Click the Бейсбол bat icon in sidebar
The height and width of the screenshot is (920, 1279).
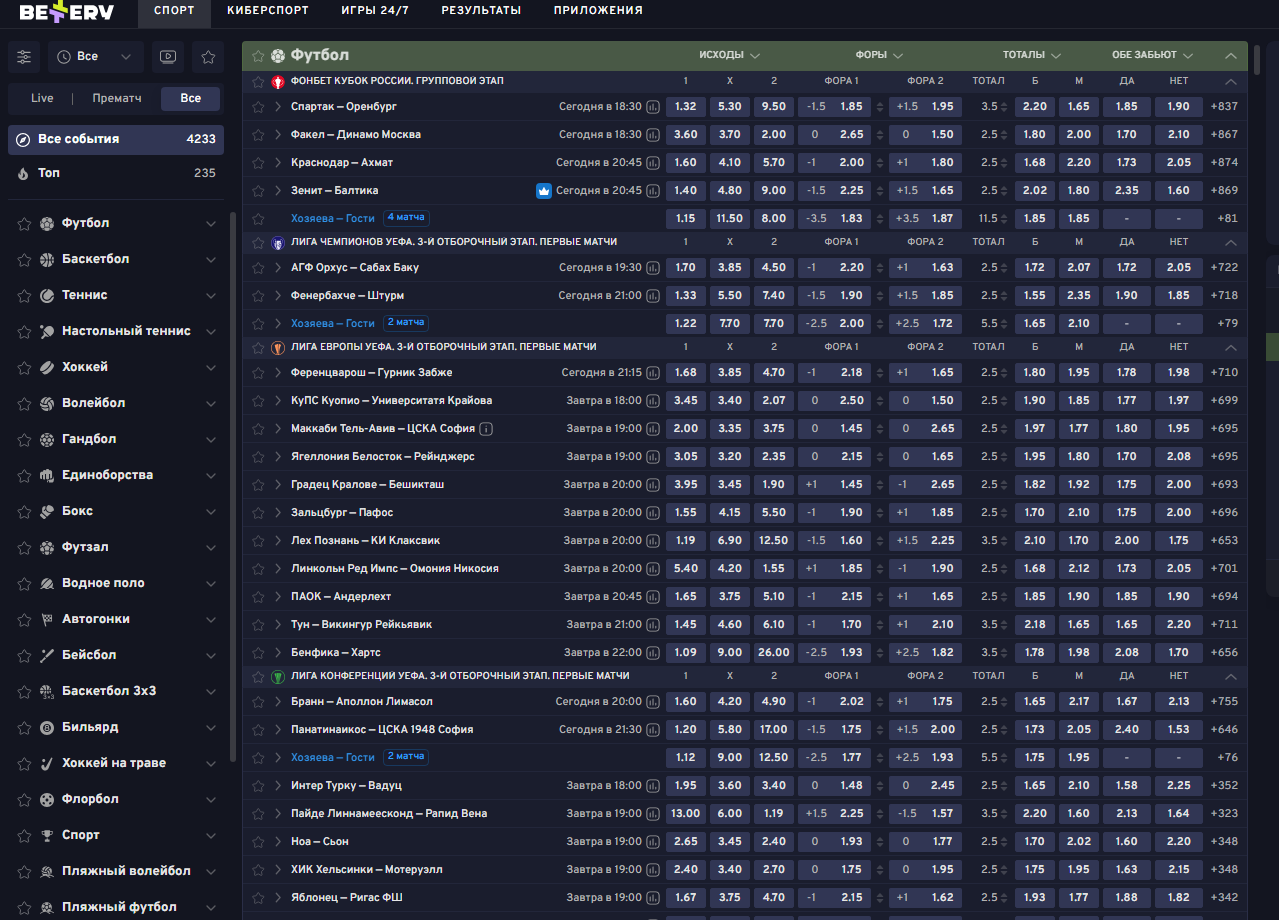coord(47,655)
